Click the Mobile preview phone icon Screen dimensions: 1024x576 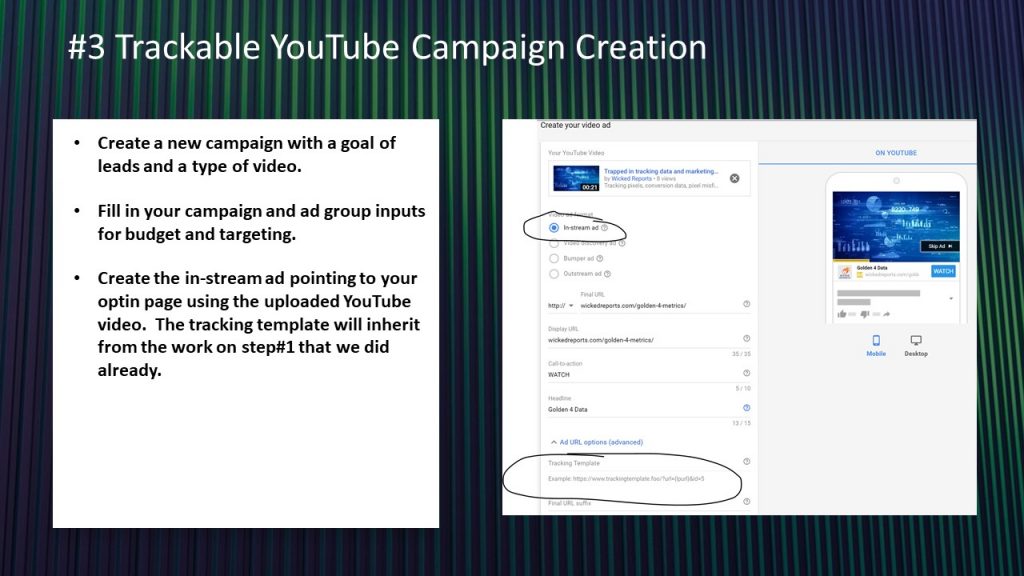coord(876,340)
